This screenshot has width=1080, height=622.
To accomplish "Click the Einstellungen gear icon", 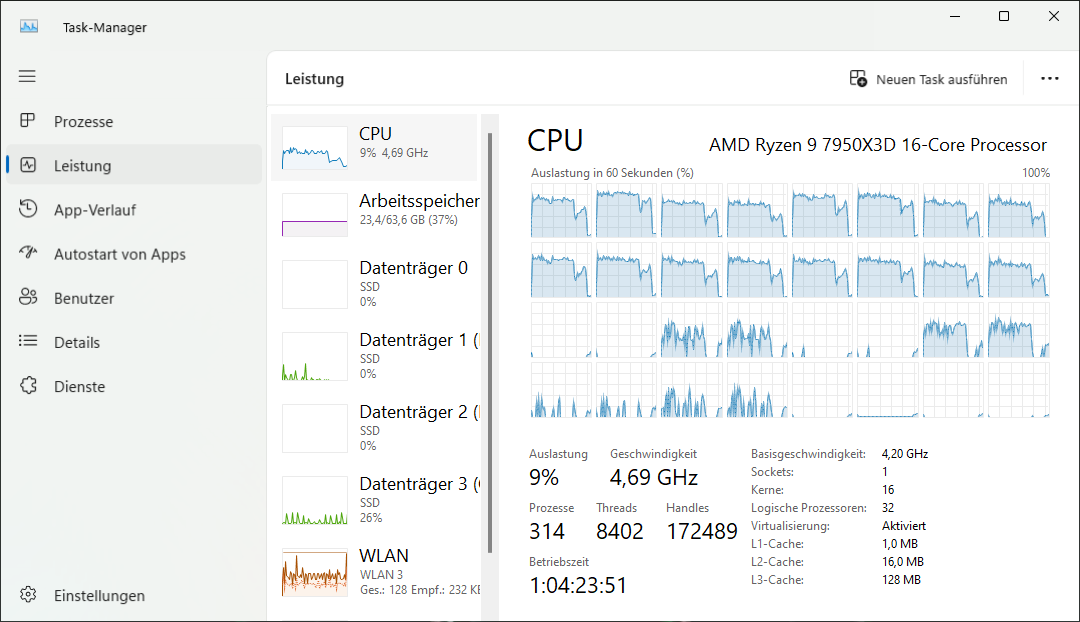I will (28, 594).
